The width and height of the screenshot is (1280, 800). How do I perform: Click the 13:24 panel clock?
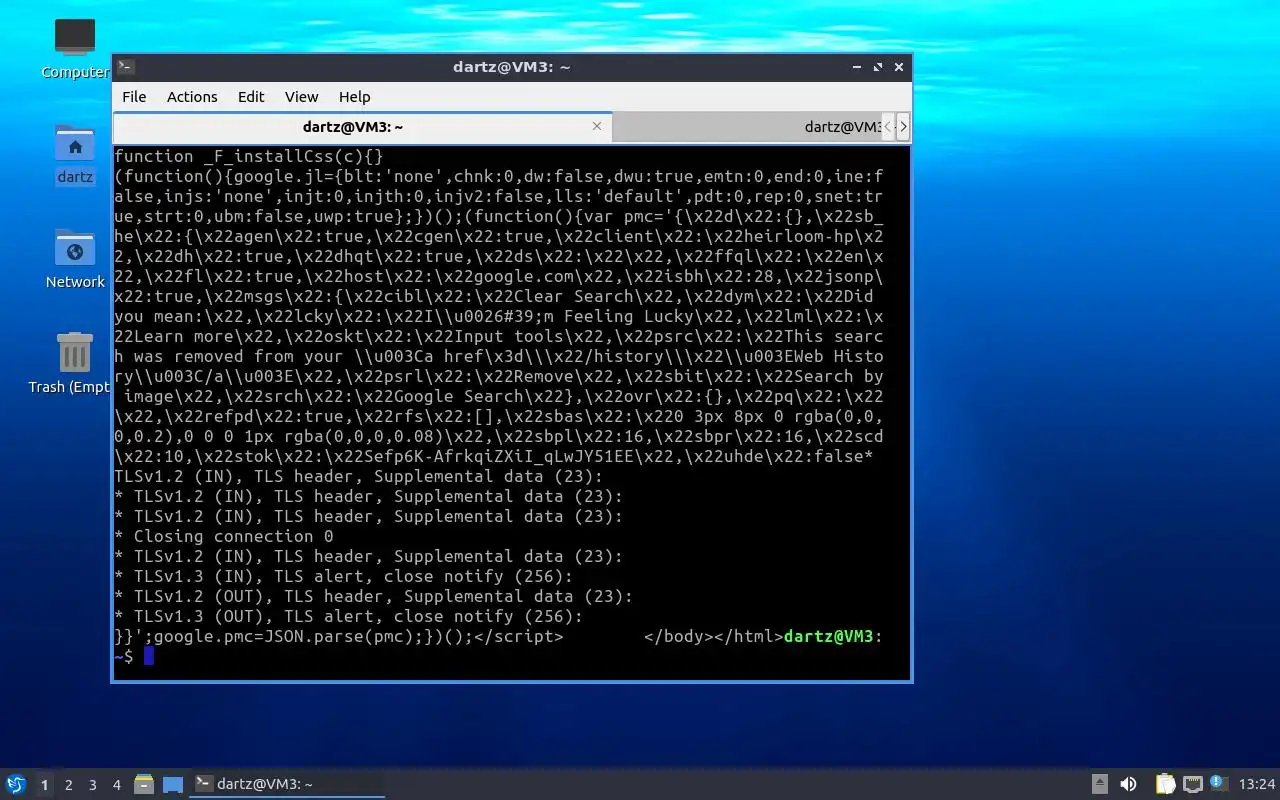click(x=1256, y=784)
